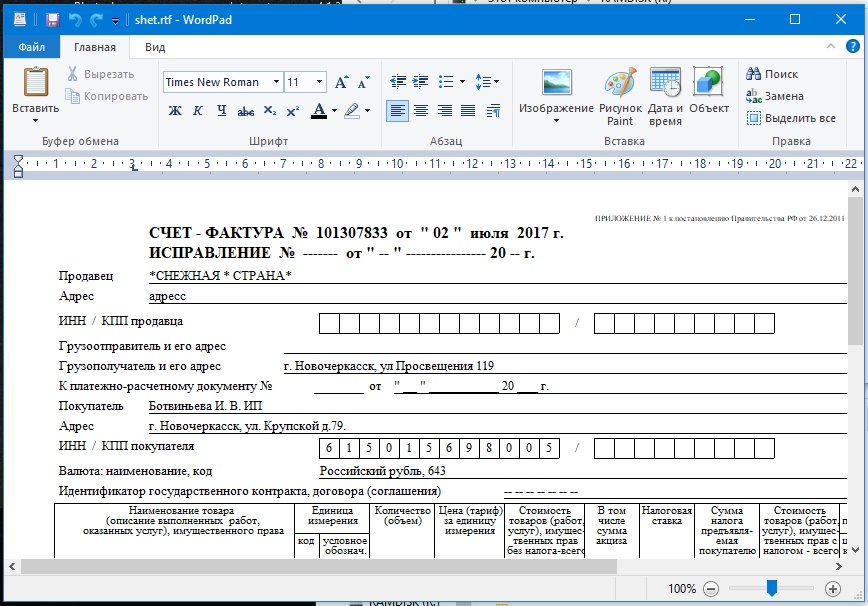Toggle the Align left paragraph button
The image size is (868, 606).
tap(397, 111)
